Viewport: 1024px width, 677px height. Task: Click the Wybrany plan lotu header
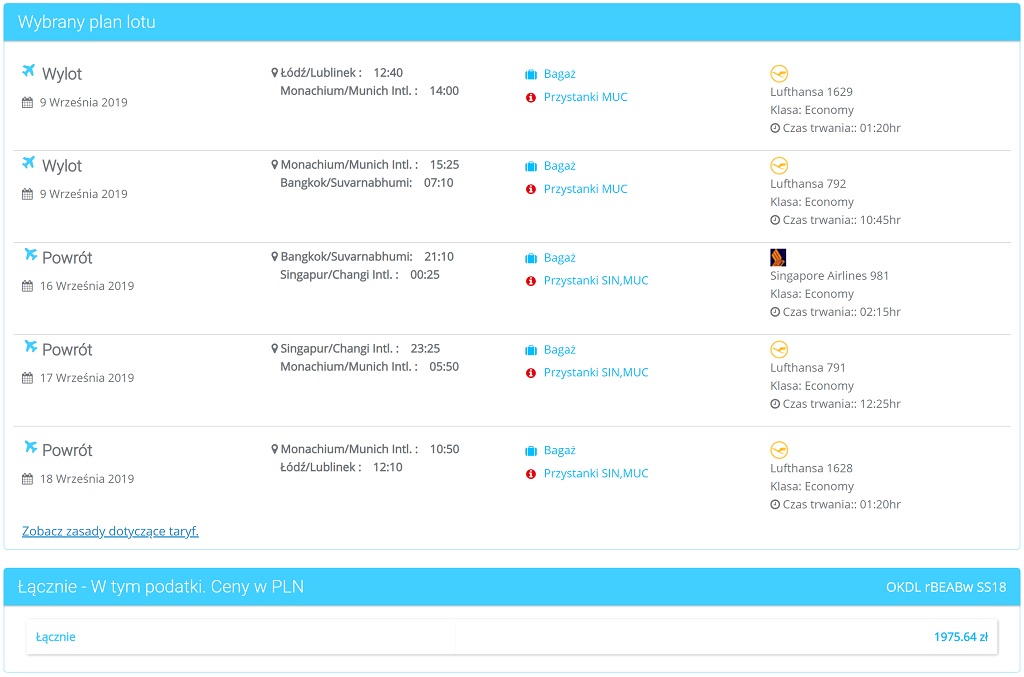click(86, 22)
